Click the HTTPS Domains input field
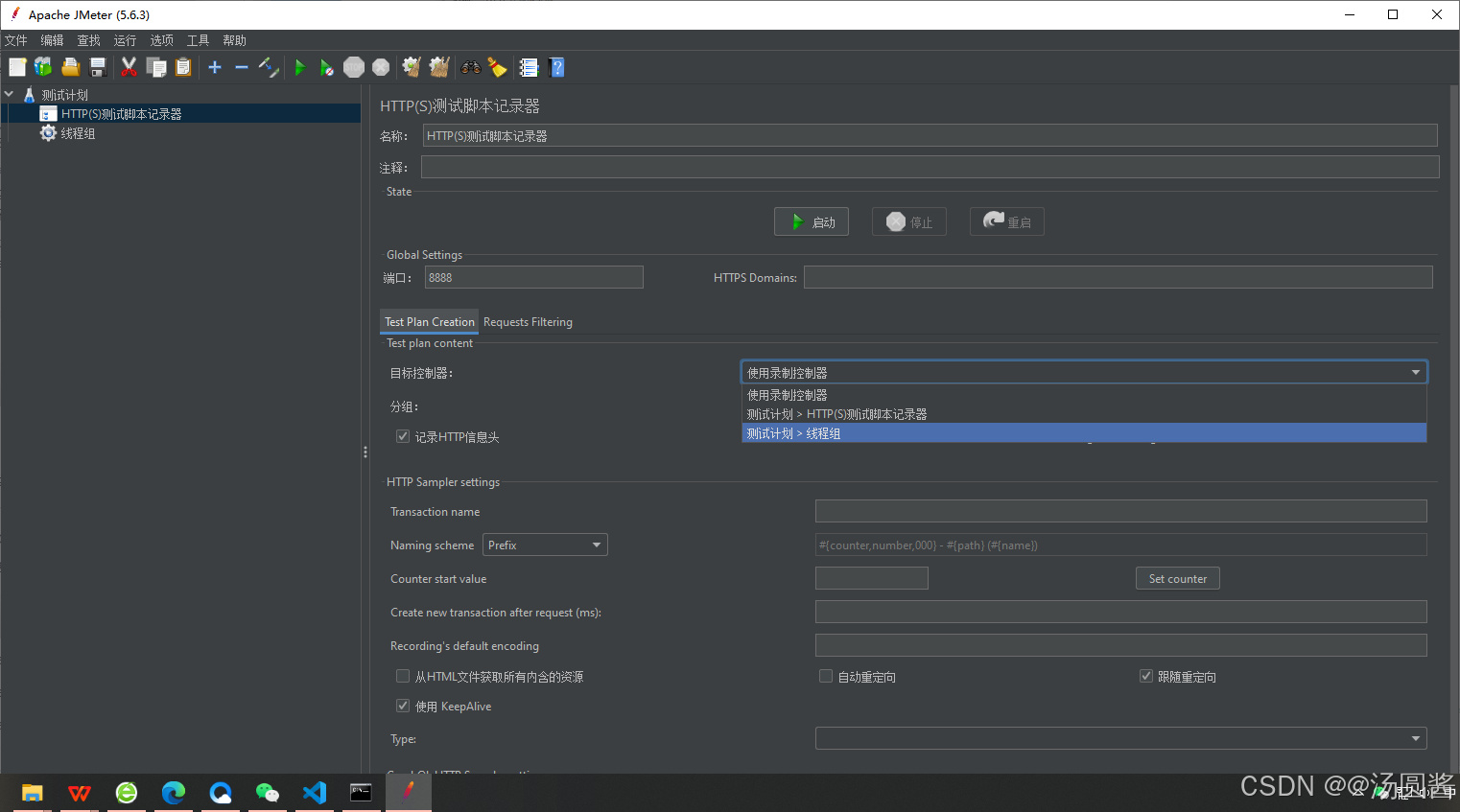1460x812 pixels. click(x=1118, y=277)
